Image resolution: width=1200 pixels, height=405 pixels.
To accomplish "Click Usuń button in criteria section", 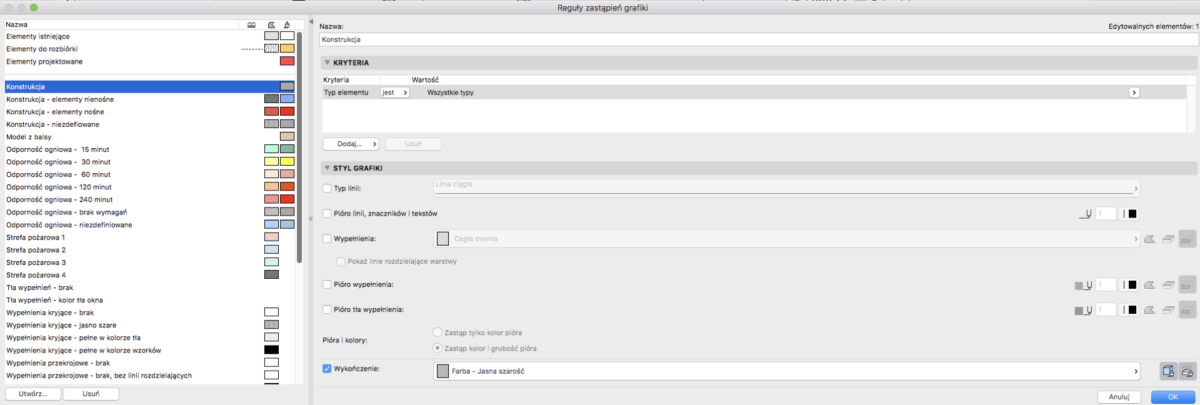I will pyautogui.click(x=413, y=143).
